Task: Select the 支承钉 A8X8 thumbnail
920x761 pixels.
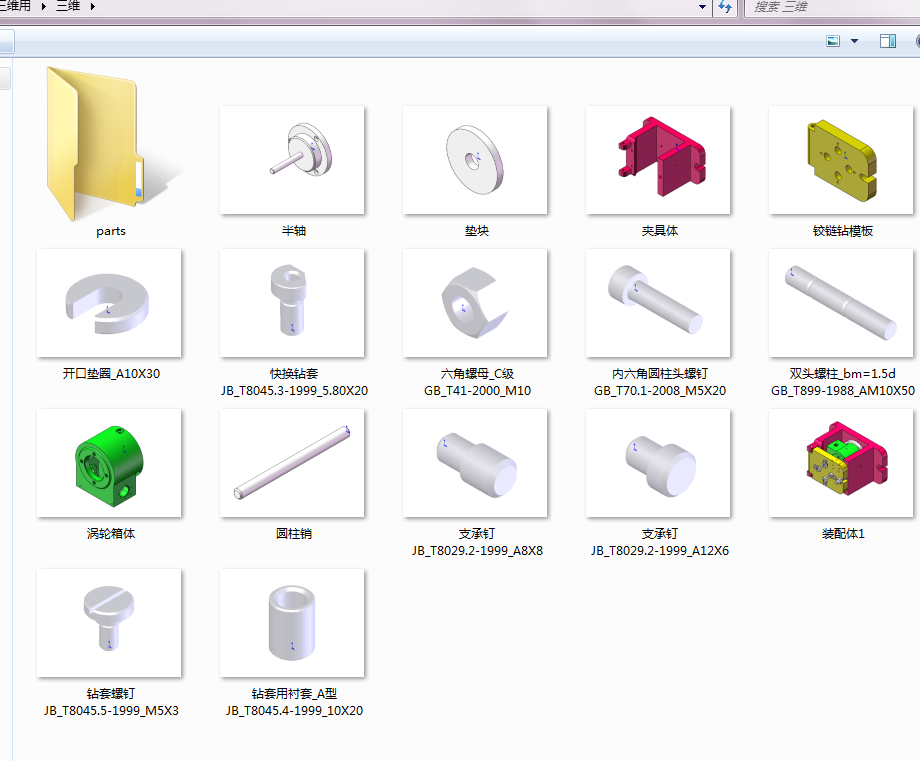Action: pos(475,463)
